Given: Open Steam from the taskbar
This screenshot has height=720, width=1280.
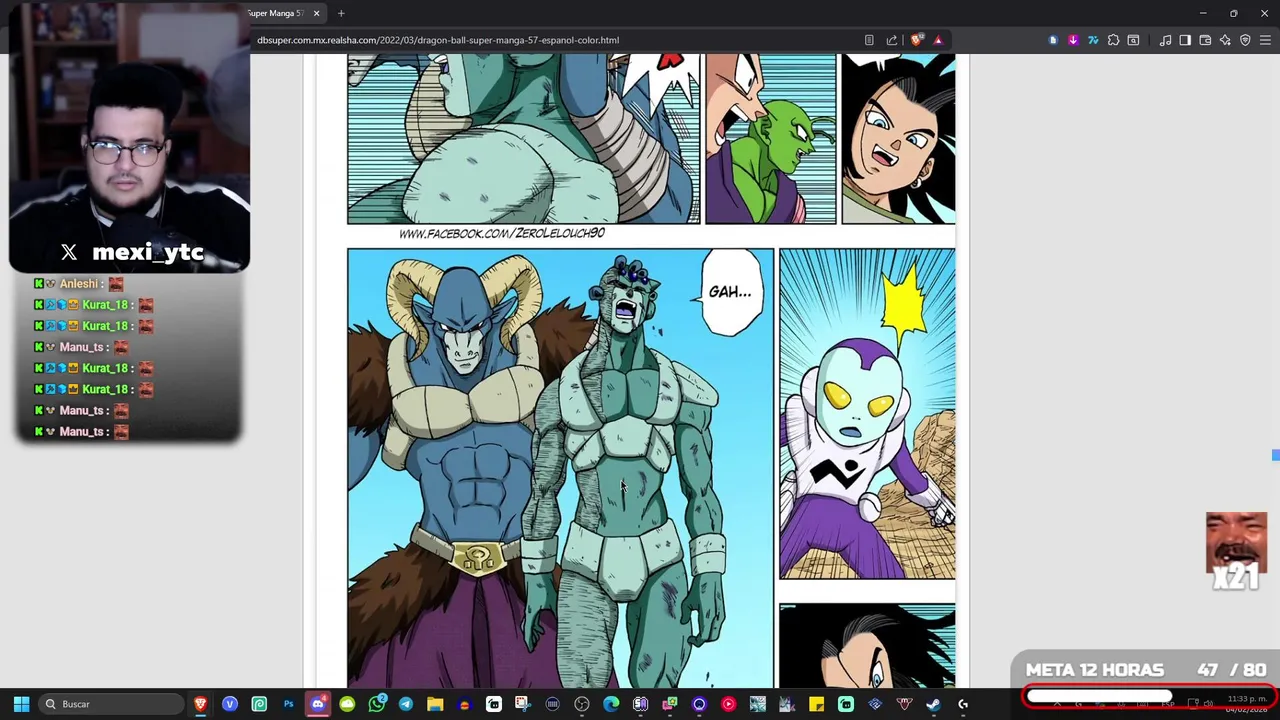Looking at the screenshot, I should (933, 704).
